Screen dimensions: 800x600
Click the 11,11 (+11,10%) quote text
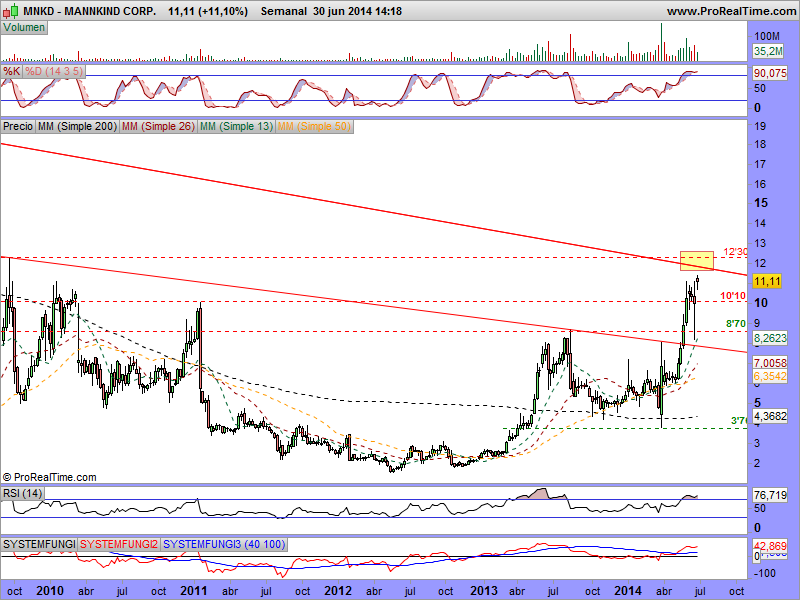[x=208, y=11]
